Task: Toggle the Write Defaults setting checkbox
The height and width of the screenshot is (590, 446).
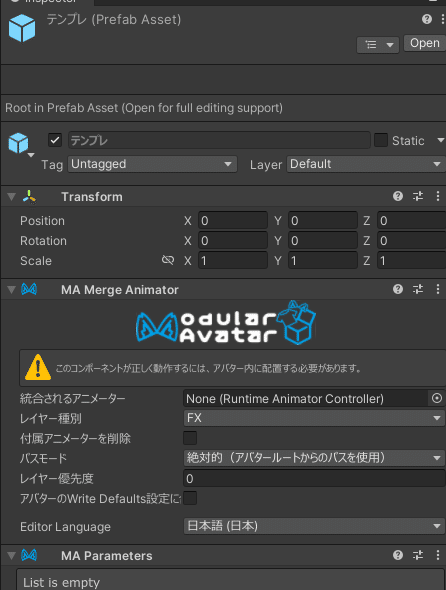Action: (190, 498)
